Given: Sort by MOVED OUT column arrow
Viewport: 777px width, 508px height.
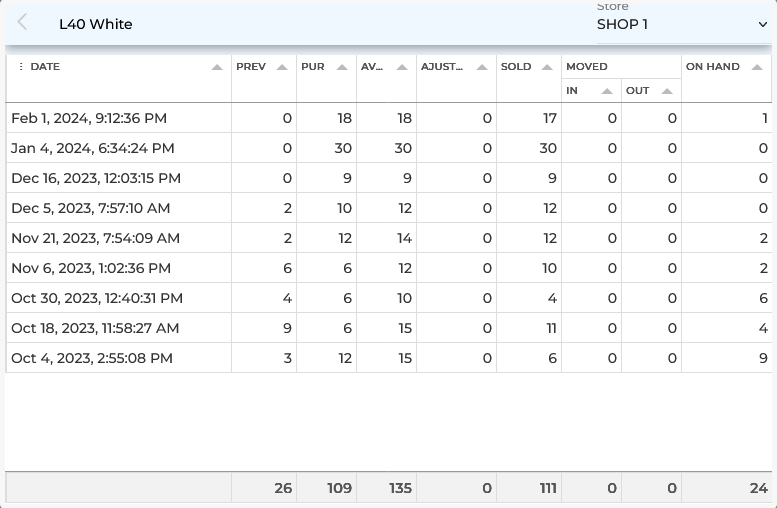Looking at the screenshot, I should 667,91.
